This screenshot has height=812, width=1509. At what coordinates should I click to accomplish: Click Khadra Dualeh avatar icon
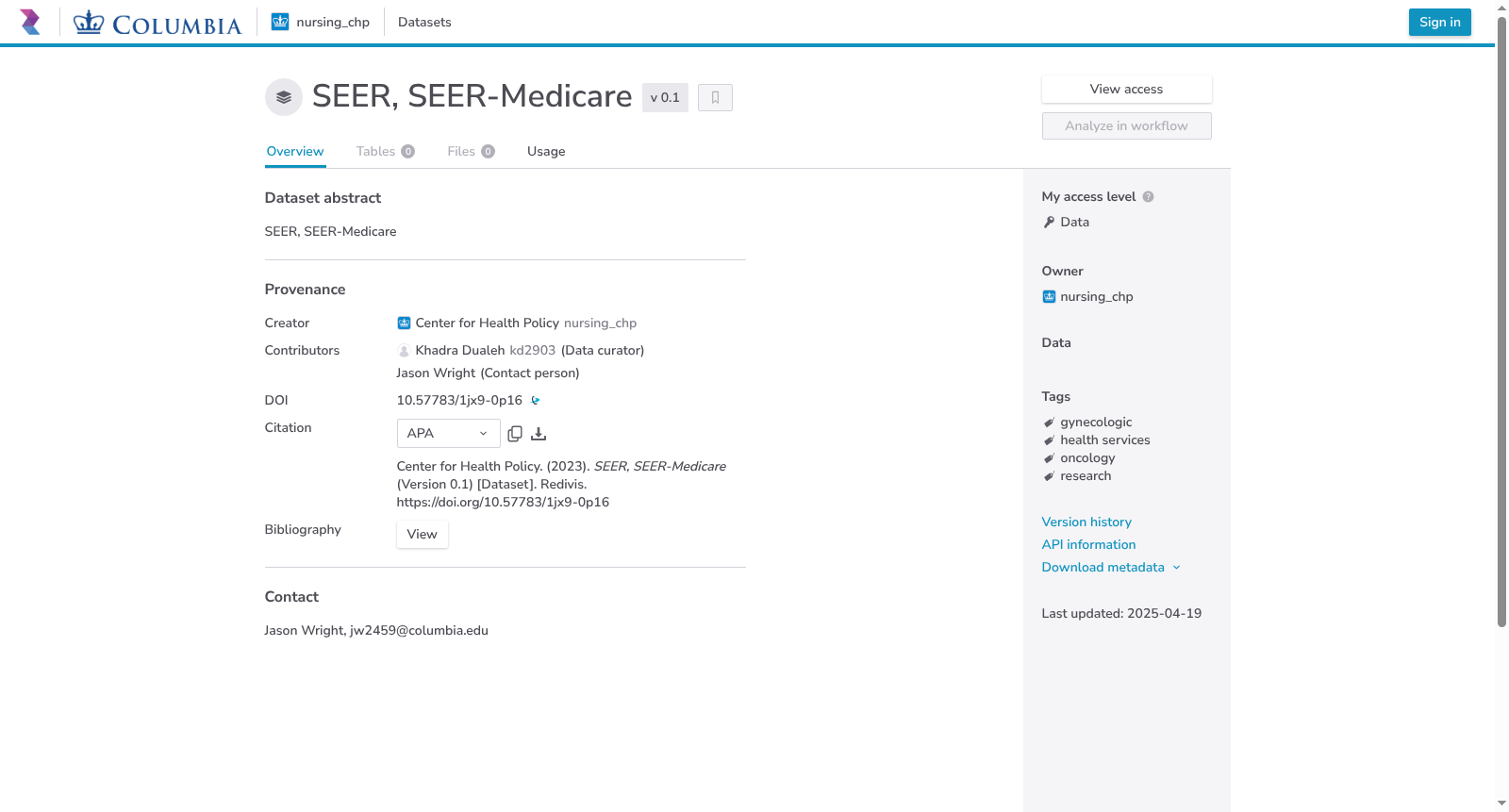404,351
